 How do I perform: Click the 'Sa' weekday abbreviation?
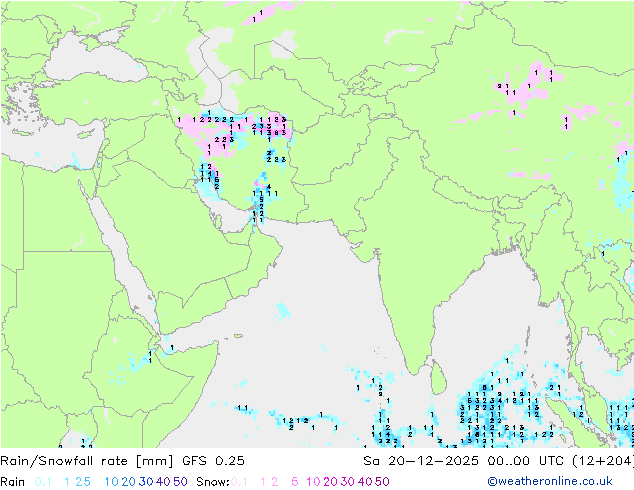371,461
